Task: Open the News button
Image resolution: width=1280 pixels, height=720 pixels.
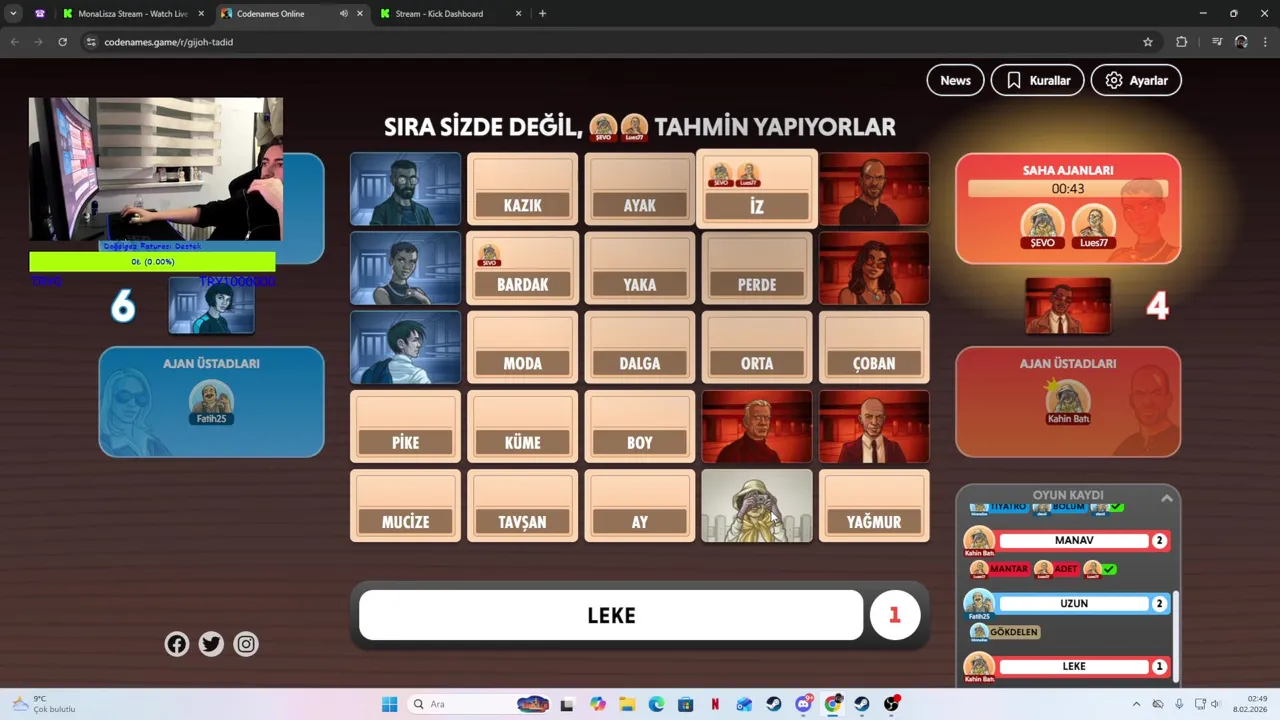Action: (x=955, y=80)
